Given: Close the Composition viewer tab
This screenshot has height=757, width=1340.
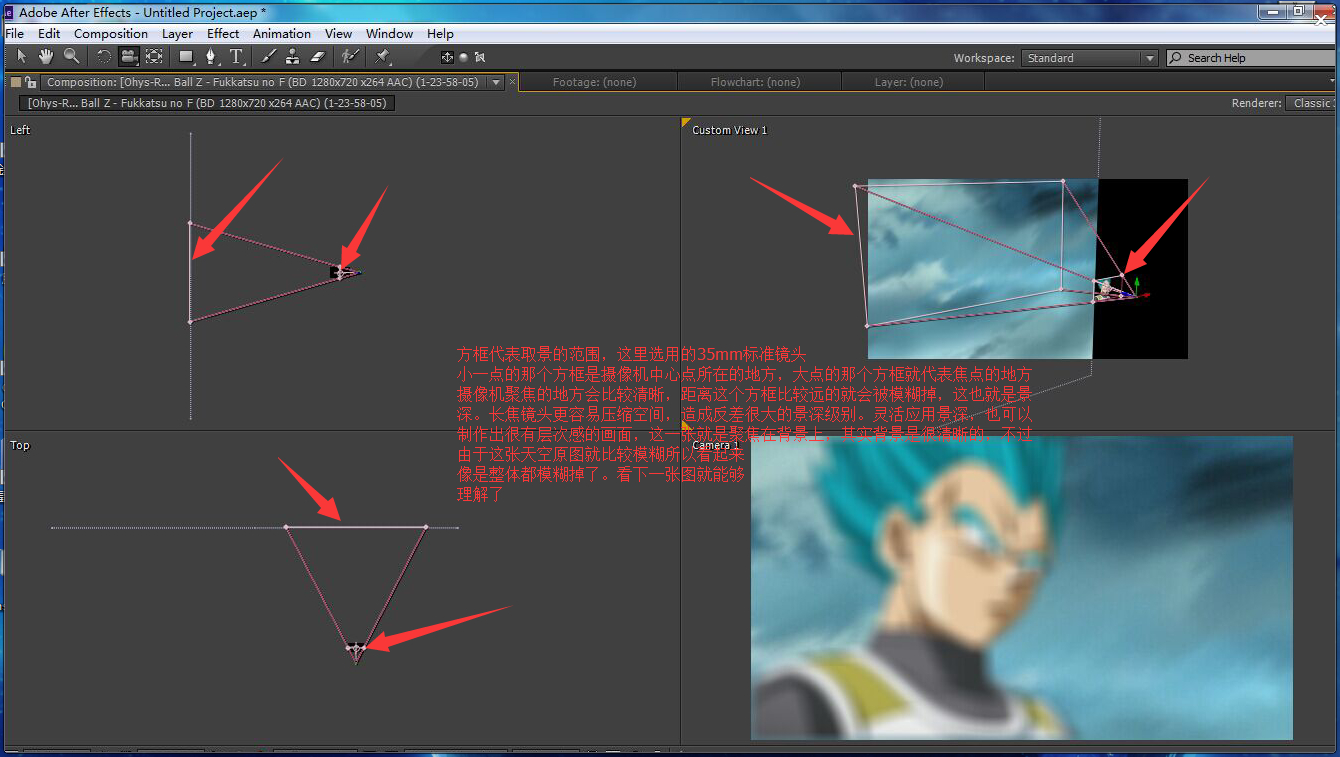Looking at the screenshot, I should (x=513, y=82).
